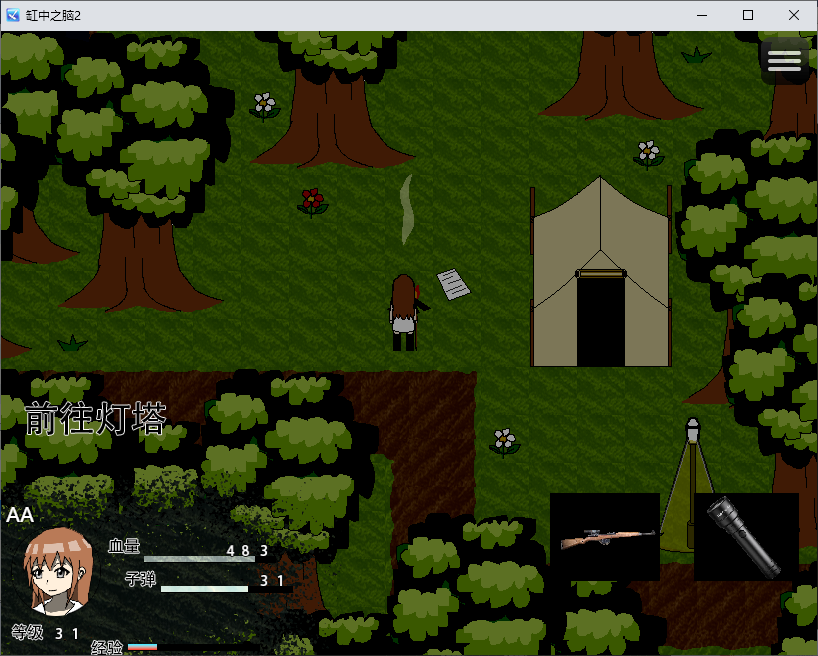Click the game app icon in title bar

13,15
